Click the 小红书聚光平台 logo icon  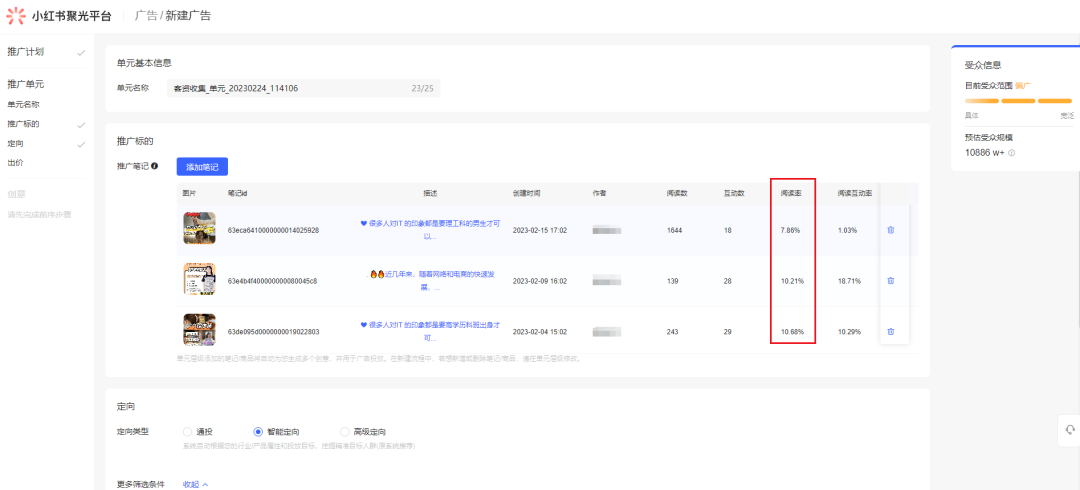coord(15,15)
